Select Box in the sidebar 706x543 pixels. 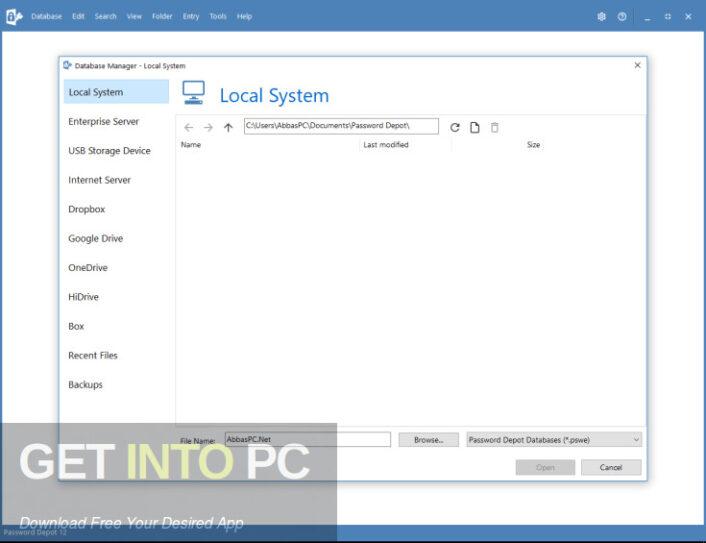(76, 326)
